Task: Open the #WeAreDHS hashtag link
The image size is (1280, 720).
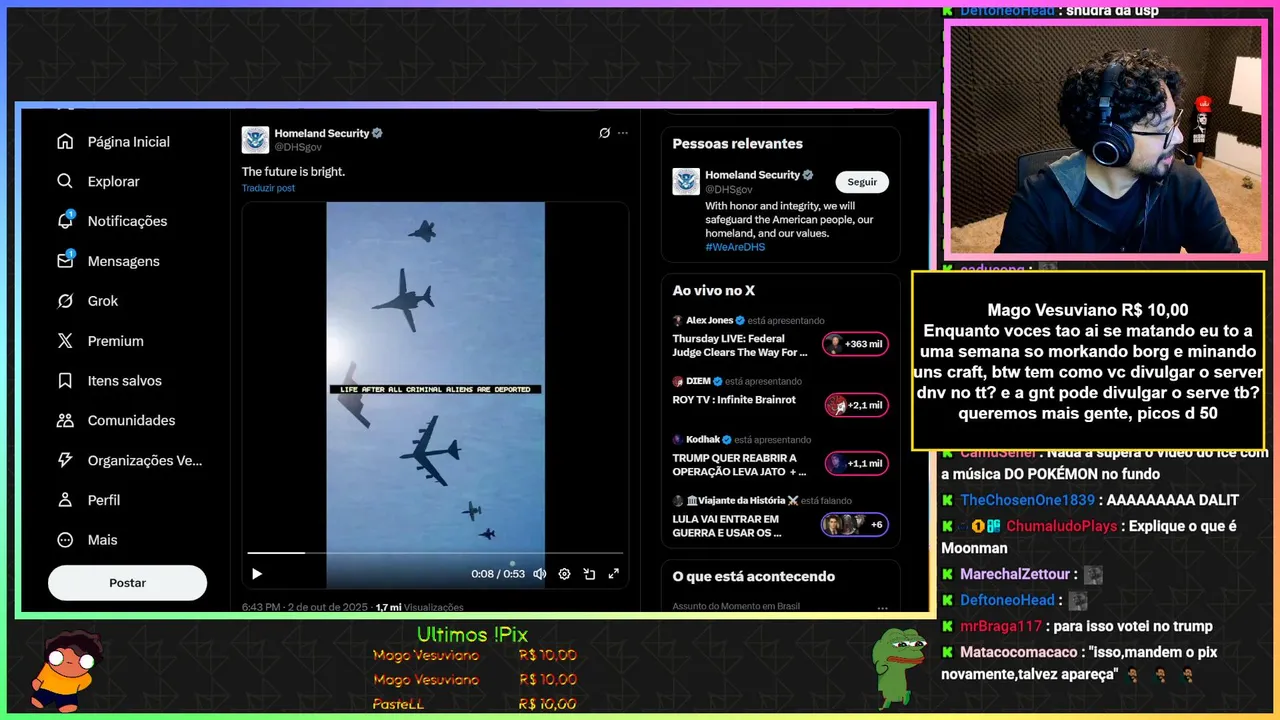Action: [735, 247]
